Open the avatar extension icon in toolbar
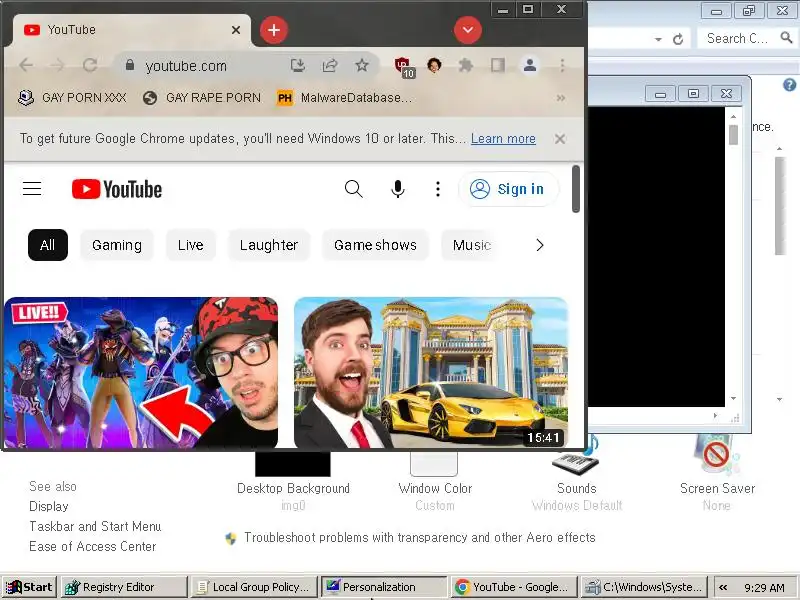Screen dimensions: 800x600 click(x=434, y=65)
